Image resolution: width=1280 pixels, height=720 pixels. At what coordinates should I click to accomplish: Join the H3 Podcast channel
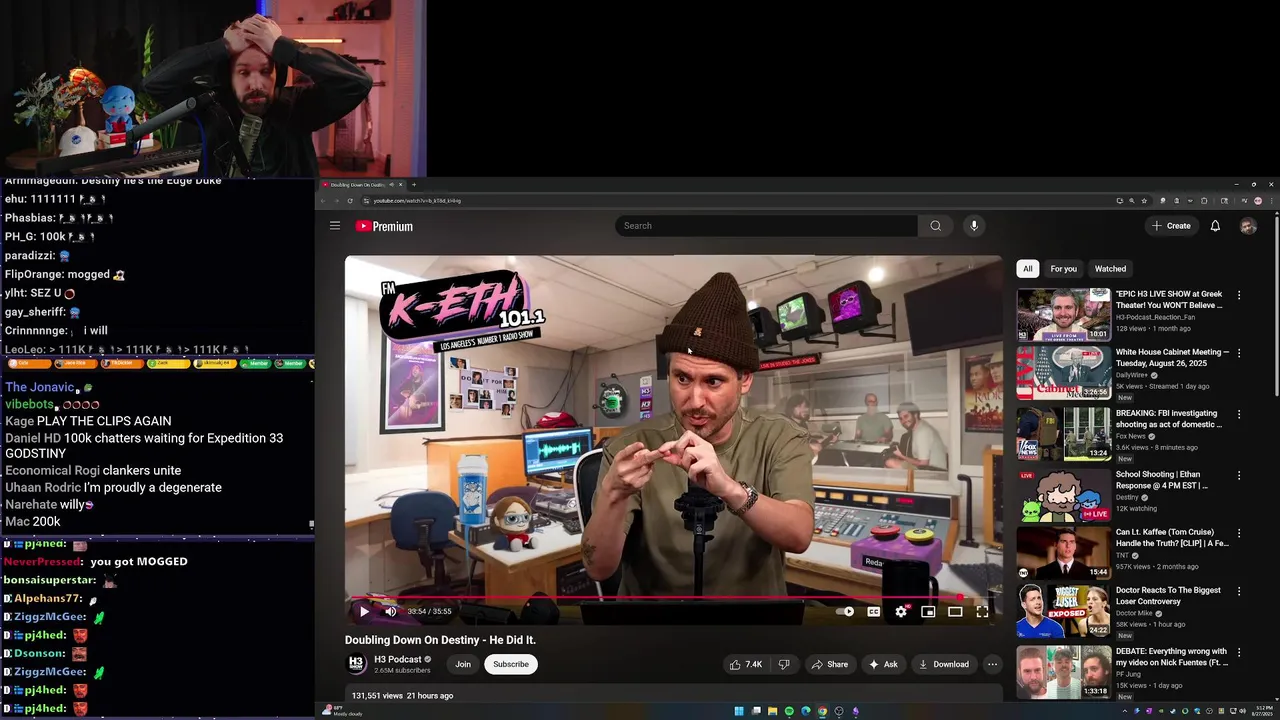point(463,664)
